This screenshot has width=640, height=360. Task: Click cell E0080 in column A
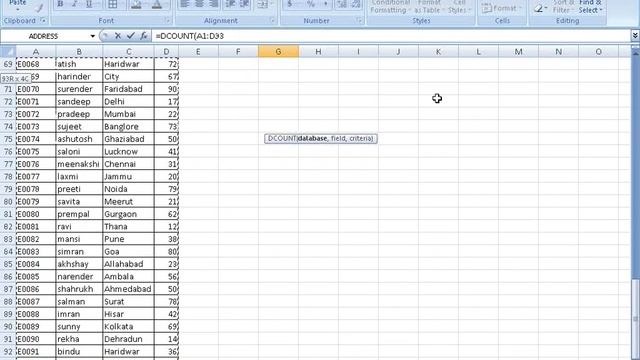pos(36,214)
